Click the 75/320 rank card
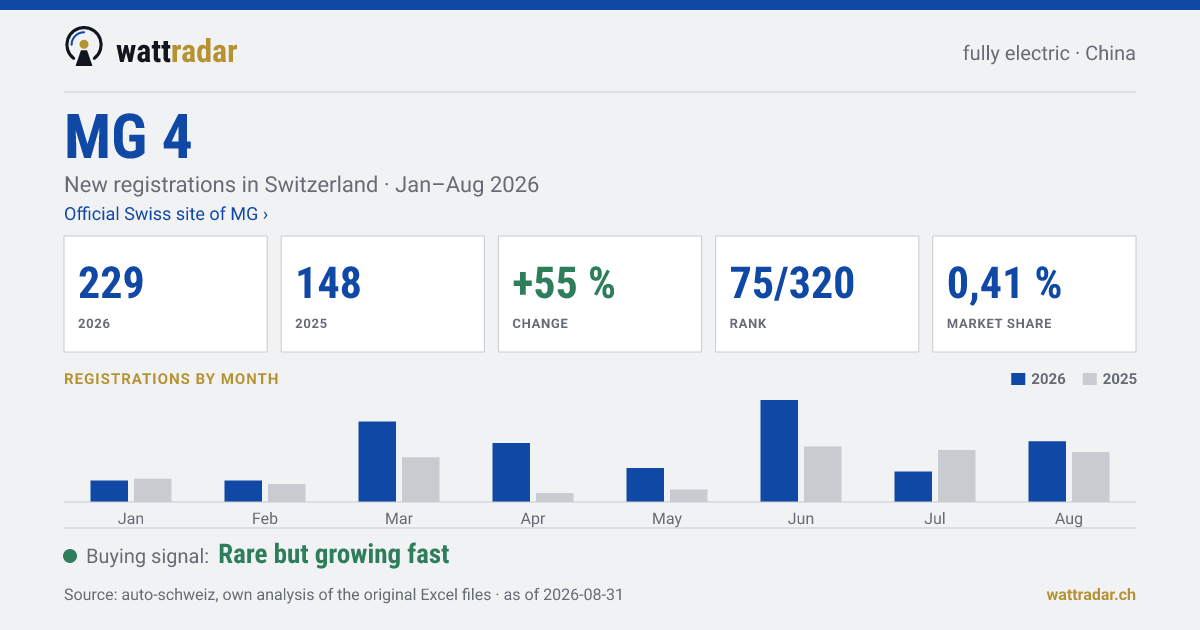The width and height of the screenshot is (1200, 630). tap(817, 294)
